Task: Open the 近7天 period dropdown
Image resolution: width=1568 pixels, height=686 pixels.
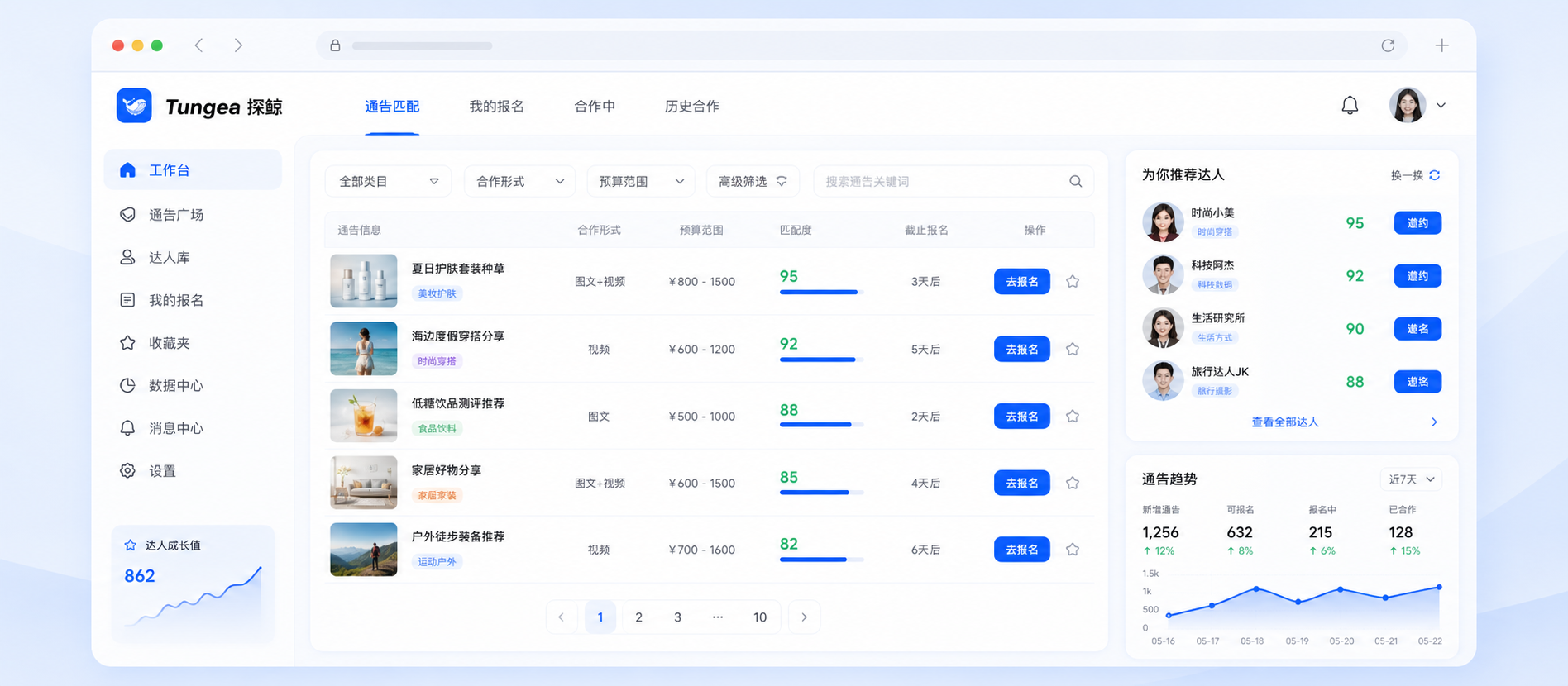Action: coord(1411,479)
